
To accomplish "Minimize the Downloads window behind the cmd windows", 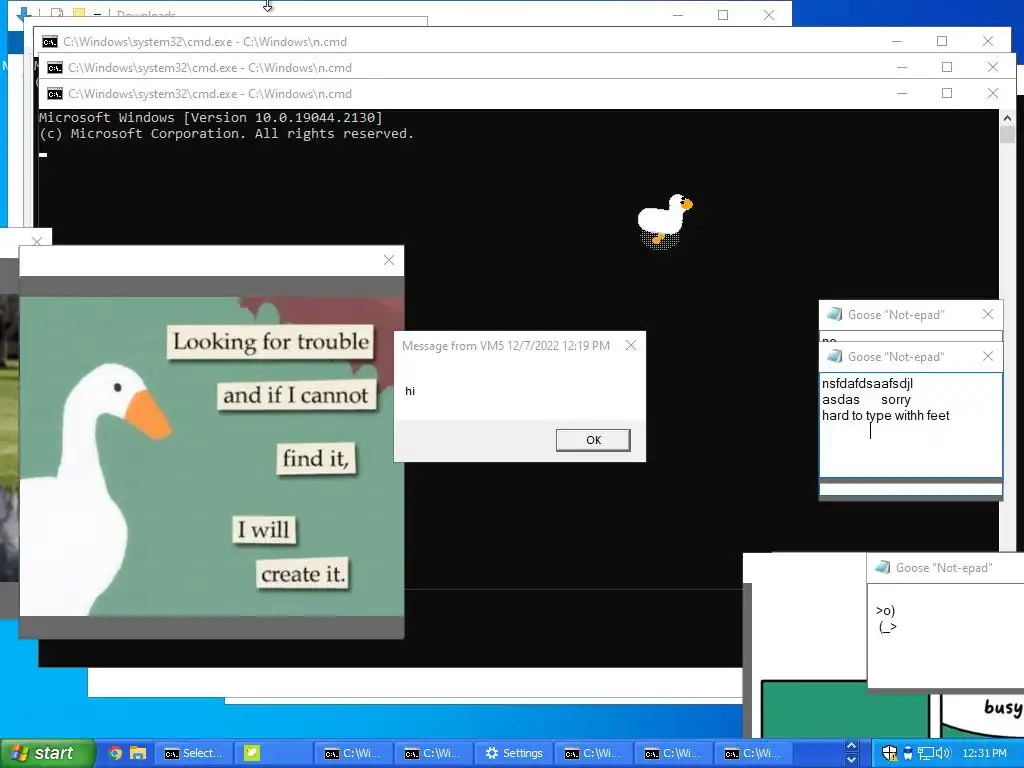I will tap(678, 14).
